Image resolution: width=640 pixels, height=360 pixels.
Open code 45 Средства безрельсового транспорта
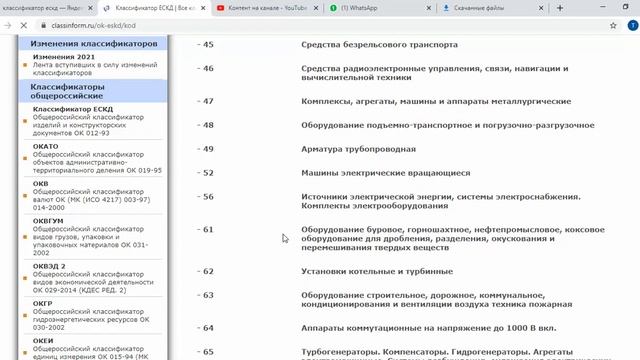pyautogui.click(x=379, y=44)
